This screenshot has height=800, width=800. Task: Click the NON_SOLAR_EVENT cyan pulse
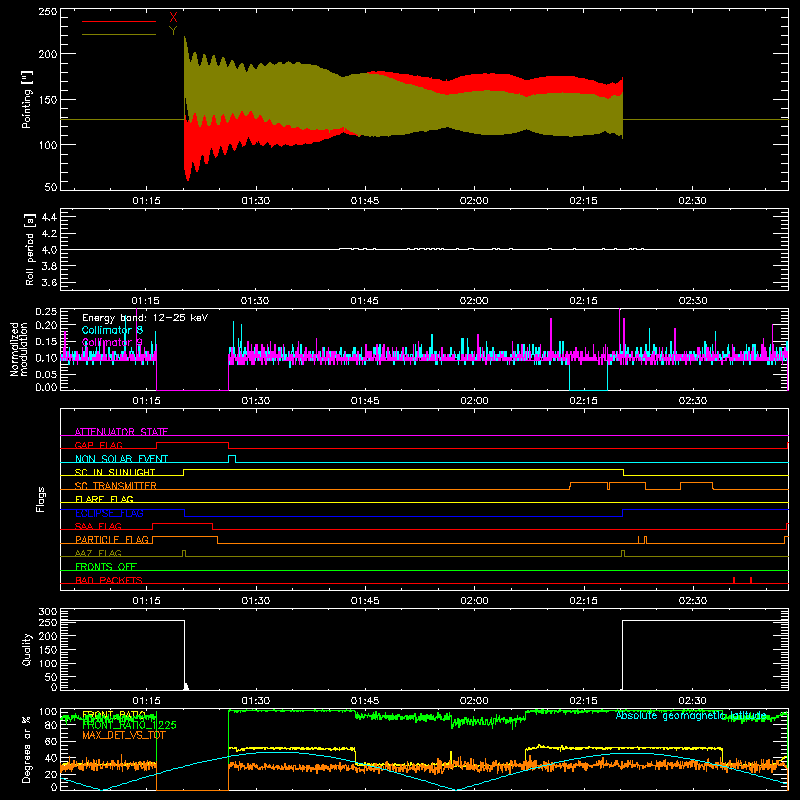232,459
